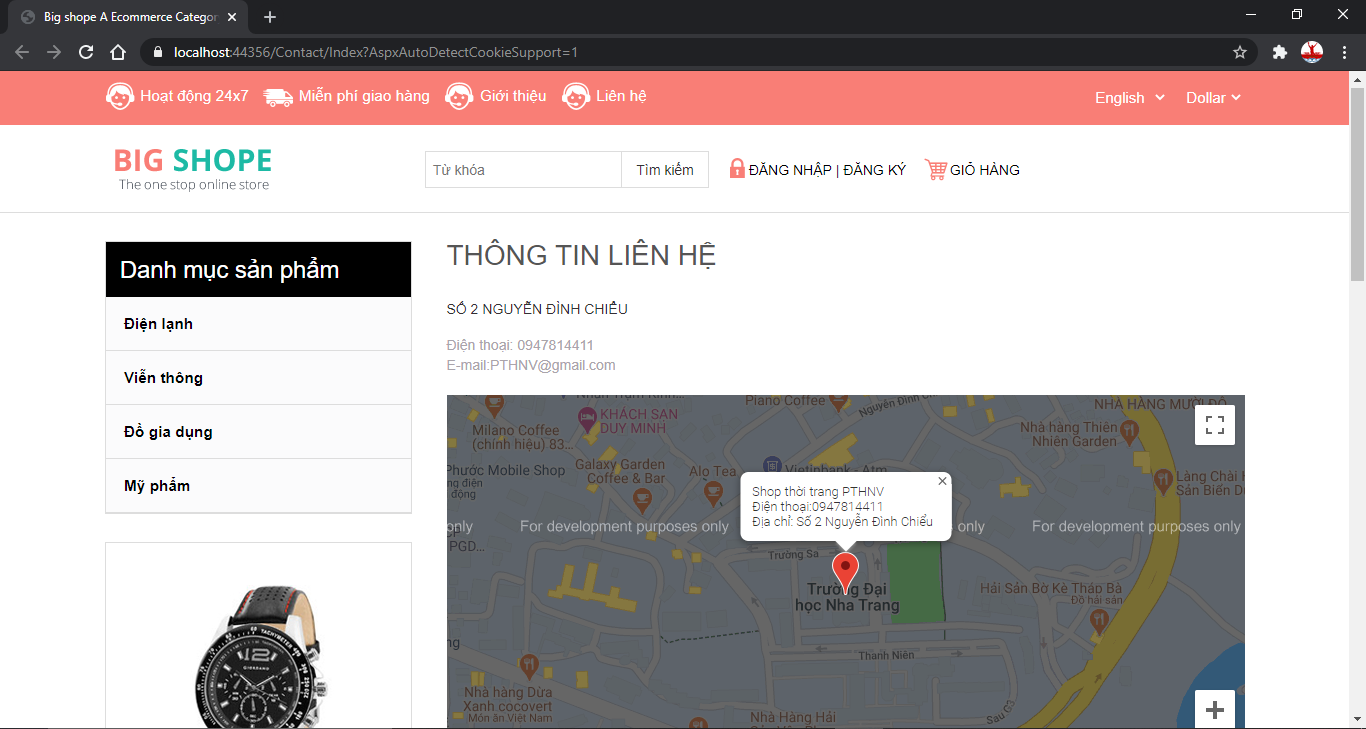The height and width of the screenshot is (729, 1366).
Task: Click the Miễn phí giao hàng link
Action: [x=364, y=96]
